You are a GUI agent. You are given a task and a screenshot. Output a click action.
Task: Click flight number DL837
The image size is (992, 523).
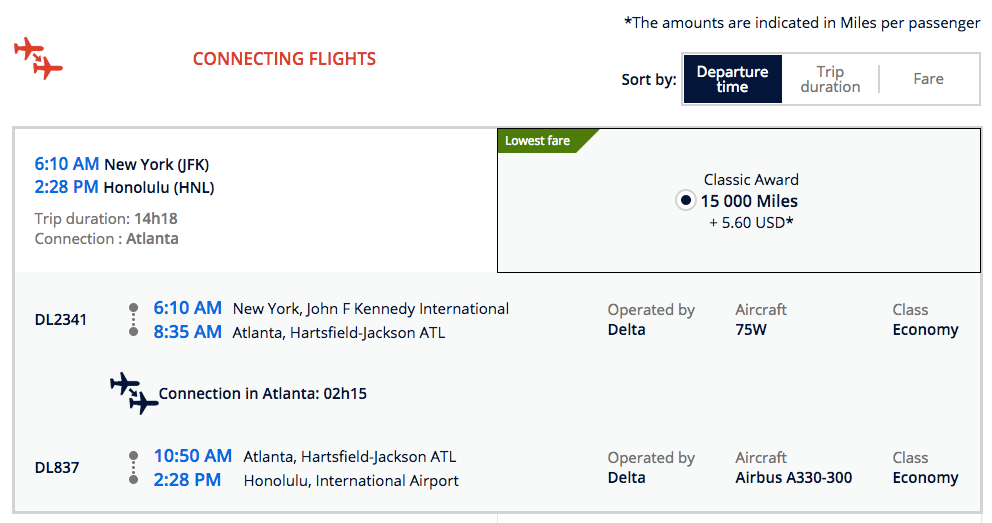pyautogui.click(x=57, y=468)
